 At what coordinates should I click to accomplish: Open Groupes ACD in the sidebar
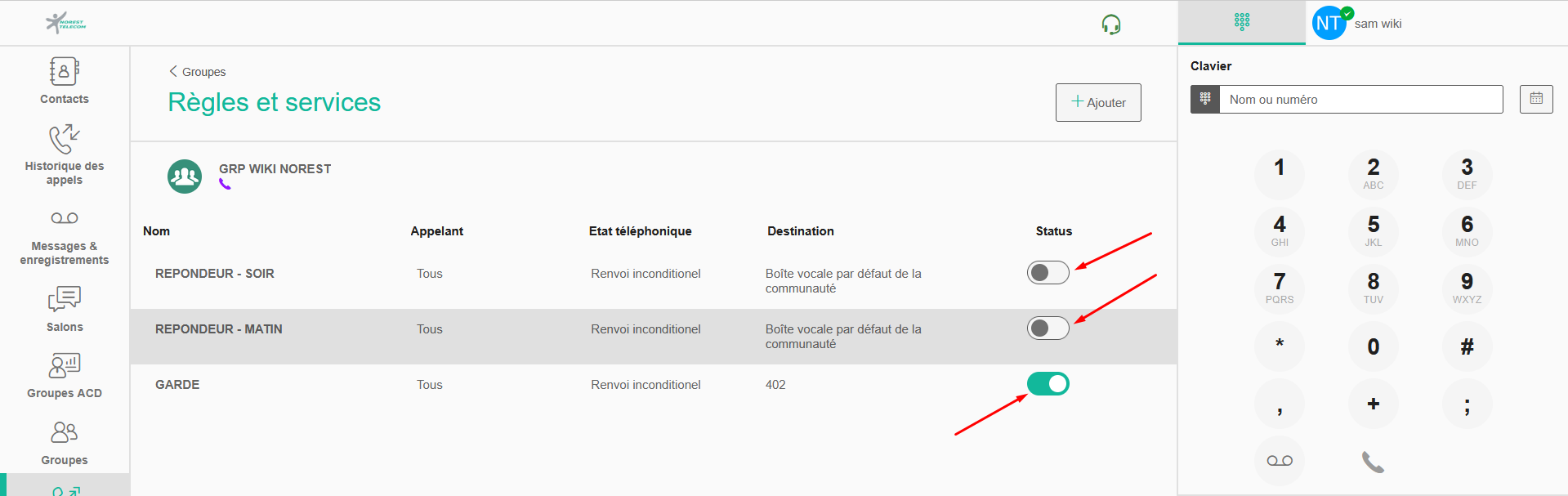pos(65,376)
